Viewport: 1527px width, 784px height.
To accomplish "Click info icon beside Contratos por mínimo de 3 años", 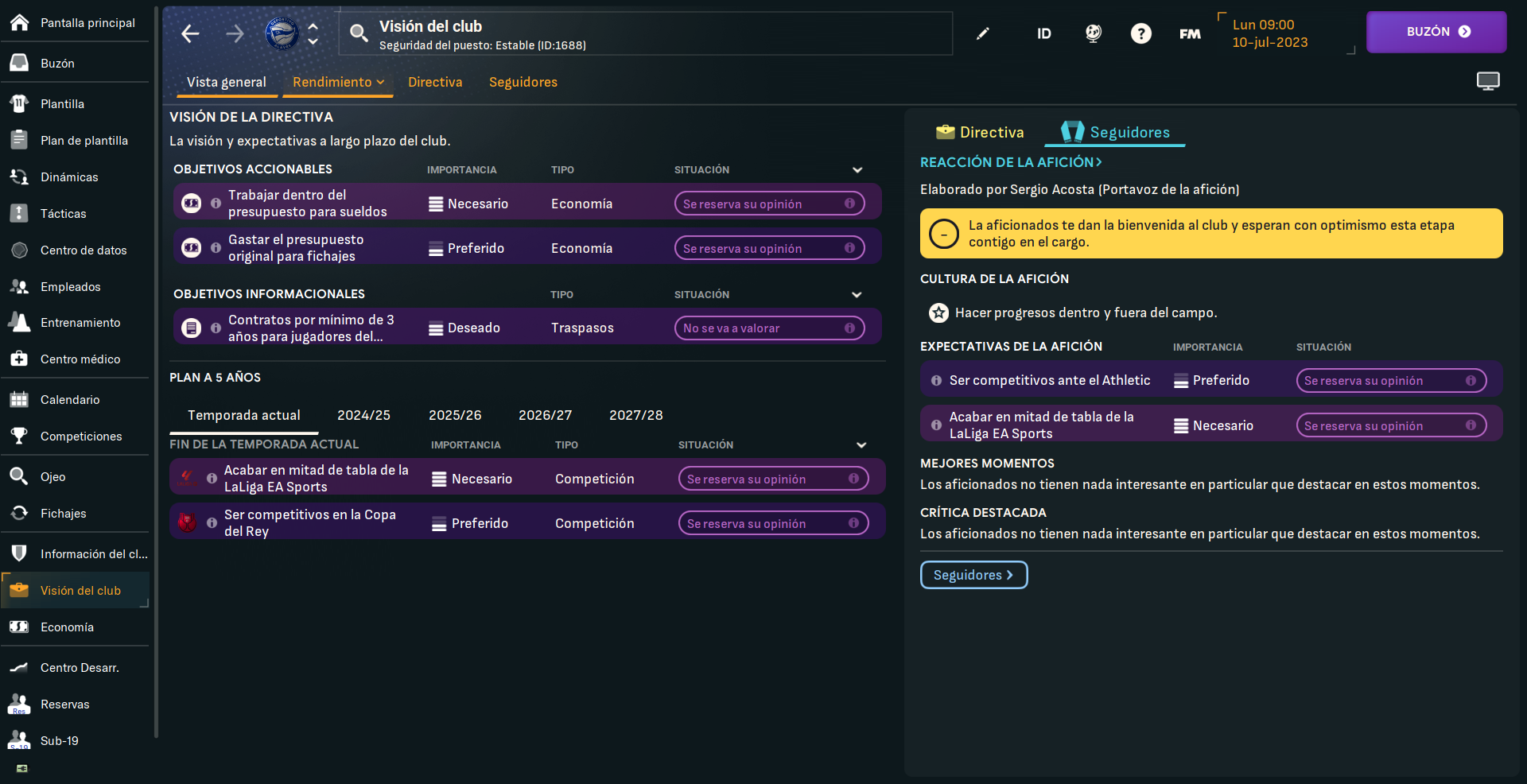I will coord(216,328).
